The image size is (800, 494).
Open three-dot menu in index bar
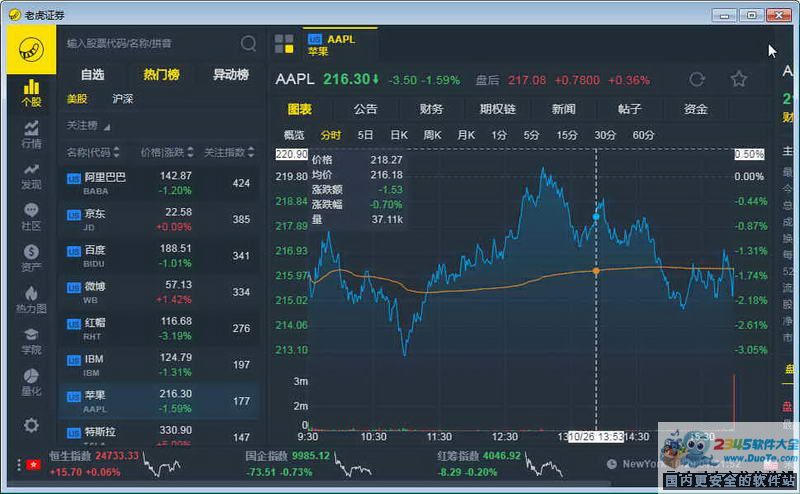(18, 464)
